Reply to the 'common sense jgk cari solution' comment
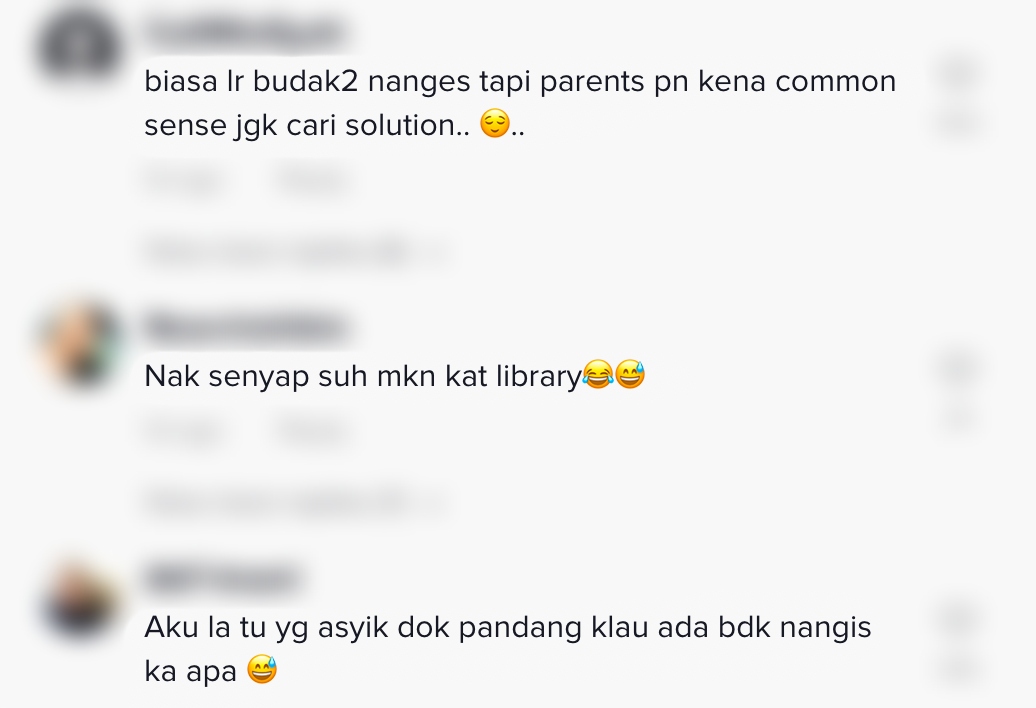This screenshot has height=708, width=1036. 313,180
